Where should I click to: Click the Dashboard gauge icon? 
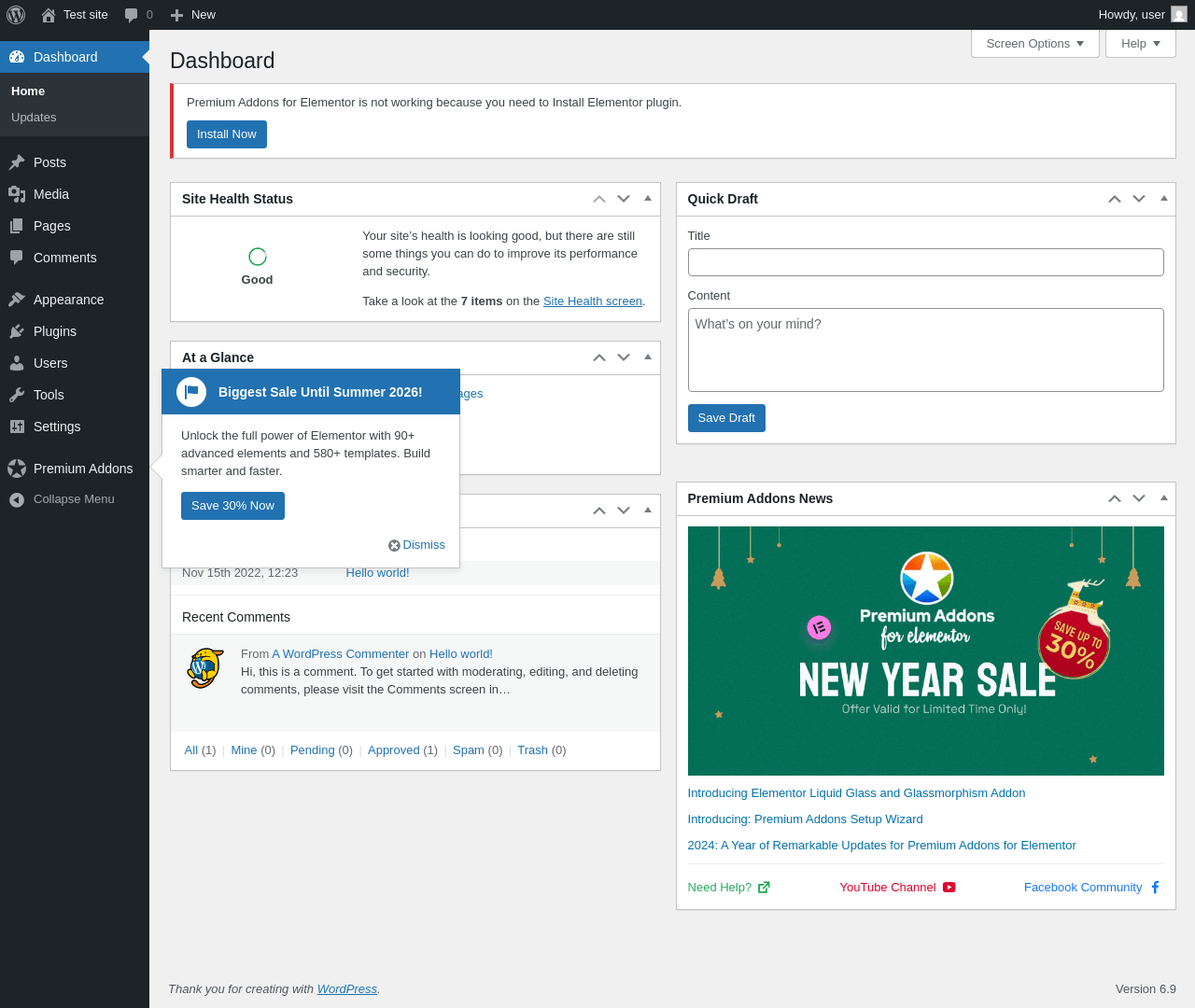click(17, 57)
